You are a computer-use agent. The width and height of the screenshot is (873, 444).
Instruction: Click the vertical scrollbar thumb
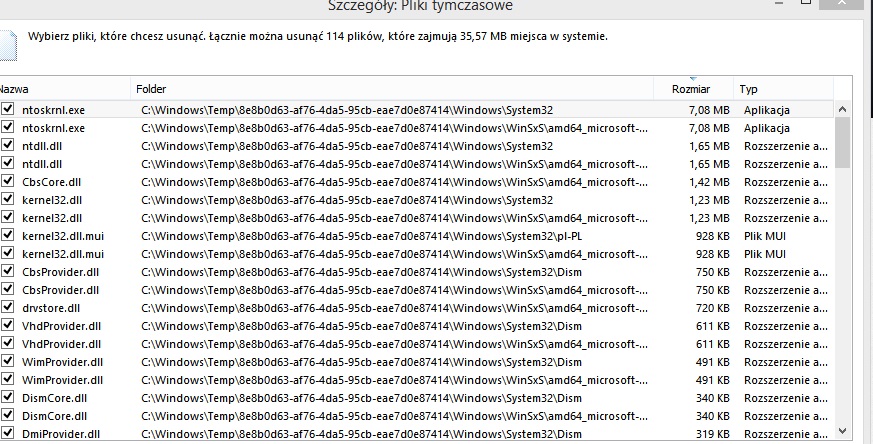tap(842, 143)
